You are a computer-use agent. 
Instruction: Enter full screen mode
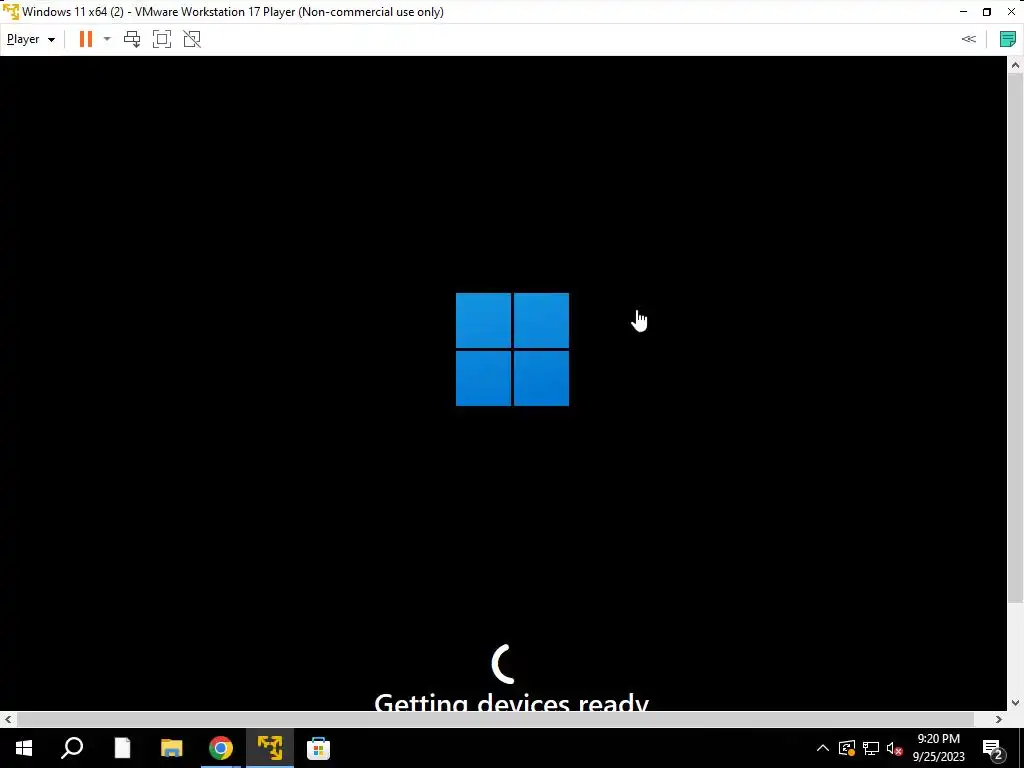coord(162,39)
